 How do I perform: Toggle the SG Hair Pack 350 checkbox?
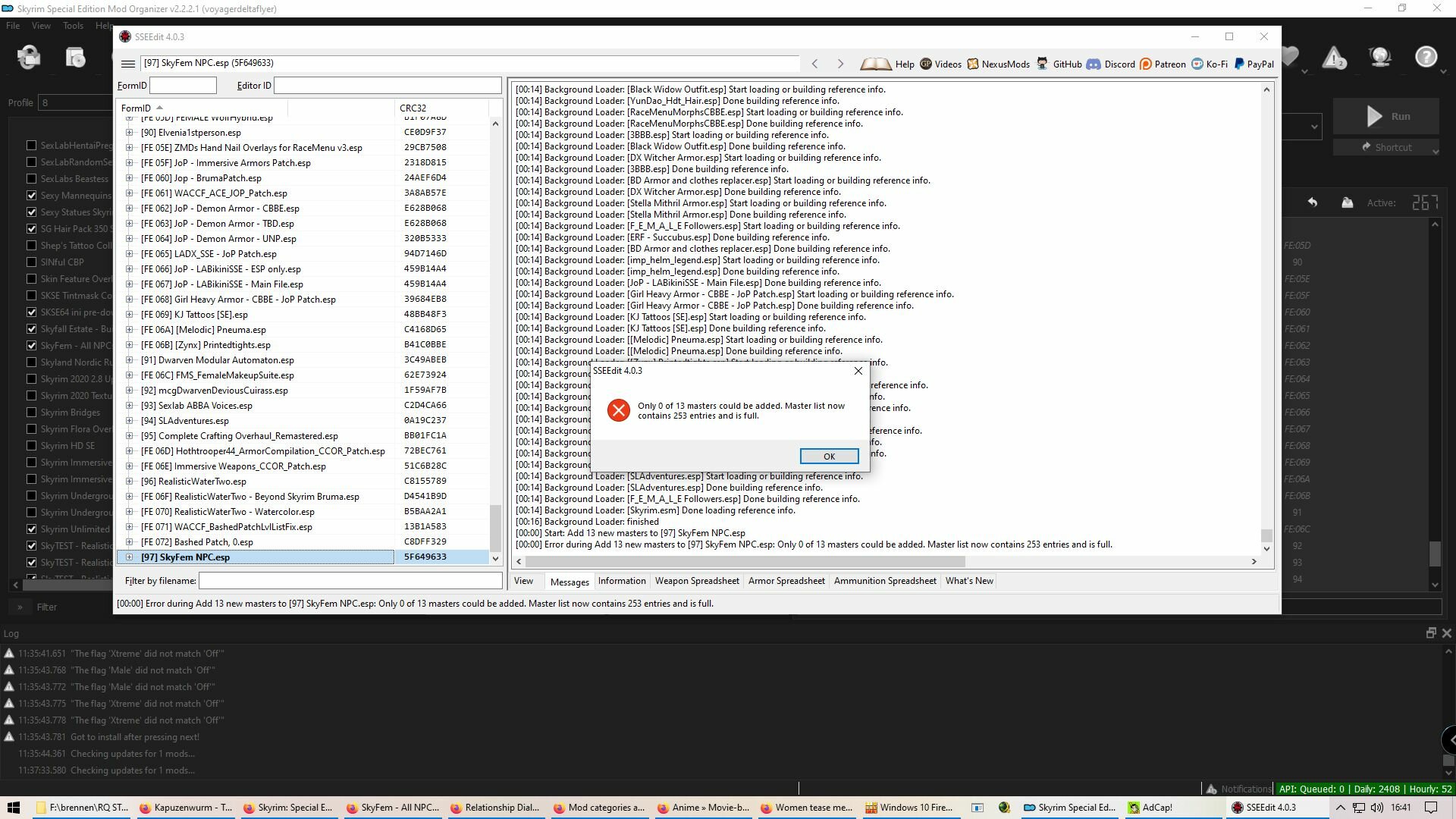31,229
